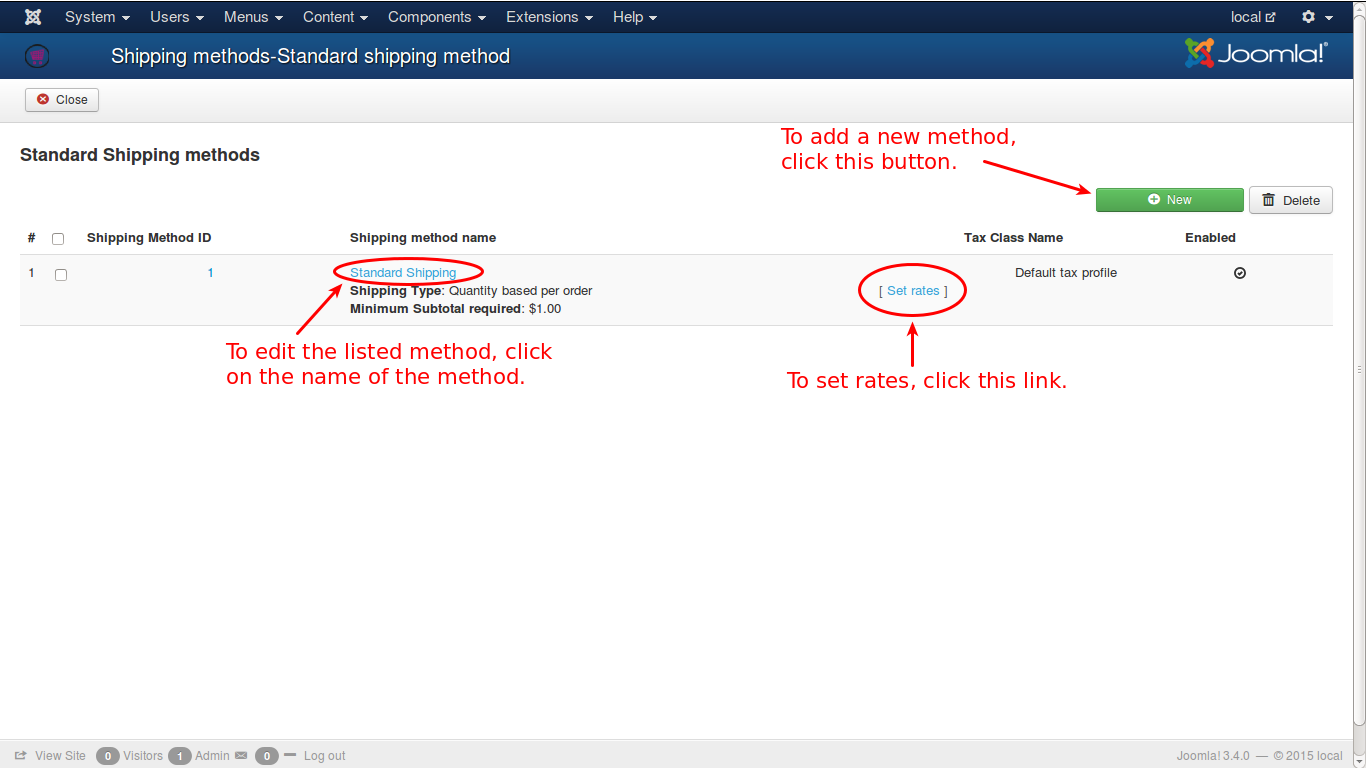The height and width of the screenshot is (768, 1366).
Task: Open the settings gear menu
Action: [1316, 17]
